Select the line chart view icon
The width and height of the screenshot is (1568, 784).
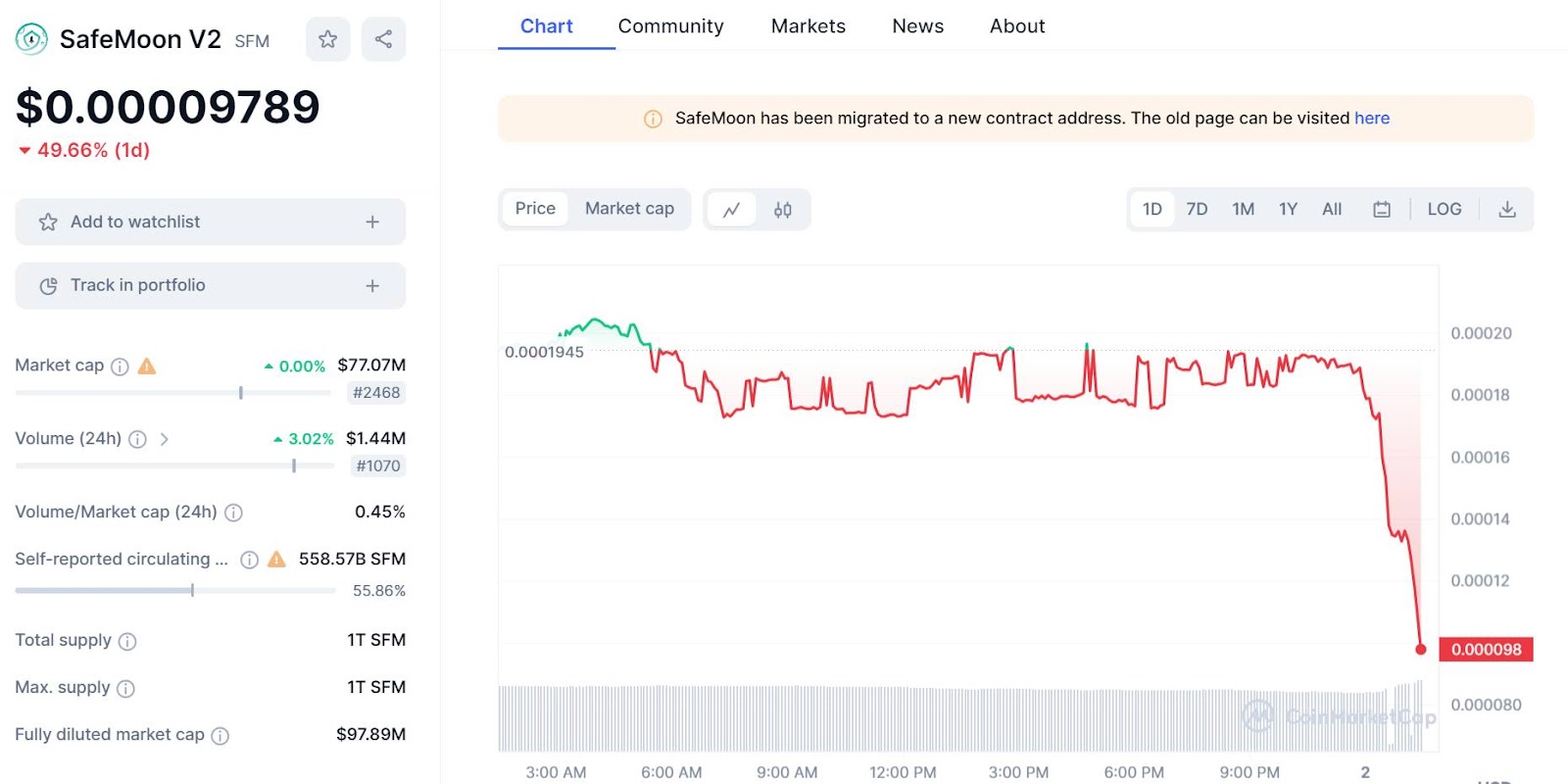[731, 210]
